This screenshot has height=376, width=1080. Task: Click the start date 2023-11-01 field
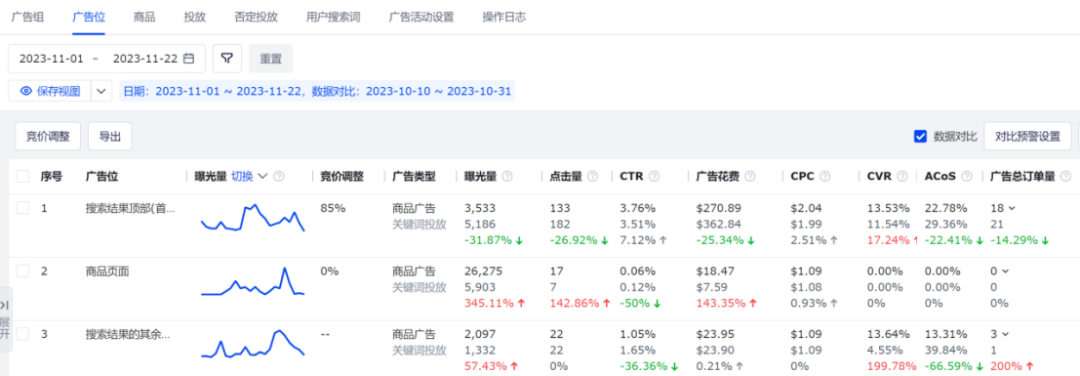click(51, 59)
